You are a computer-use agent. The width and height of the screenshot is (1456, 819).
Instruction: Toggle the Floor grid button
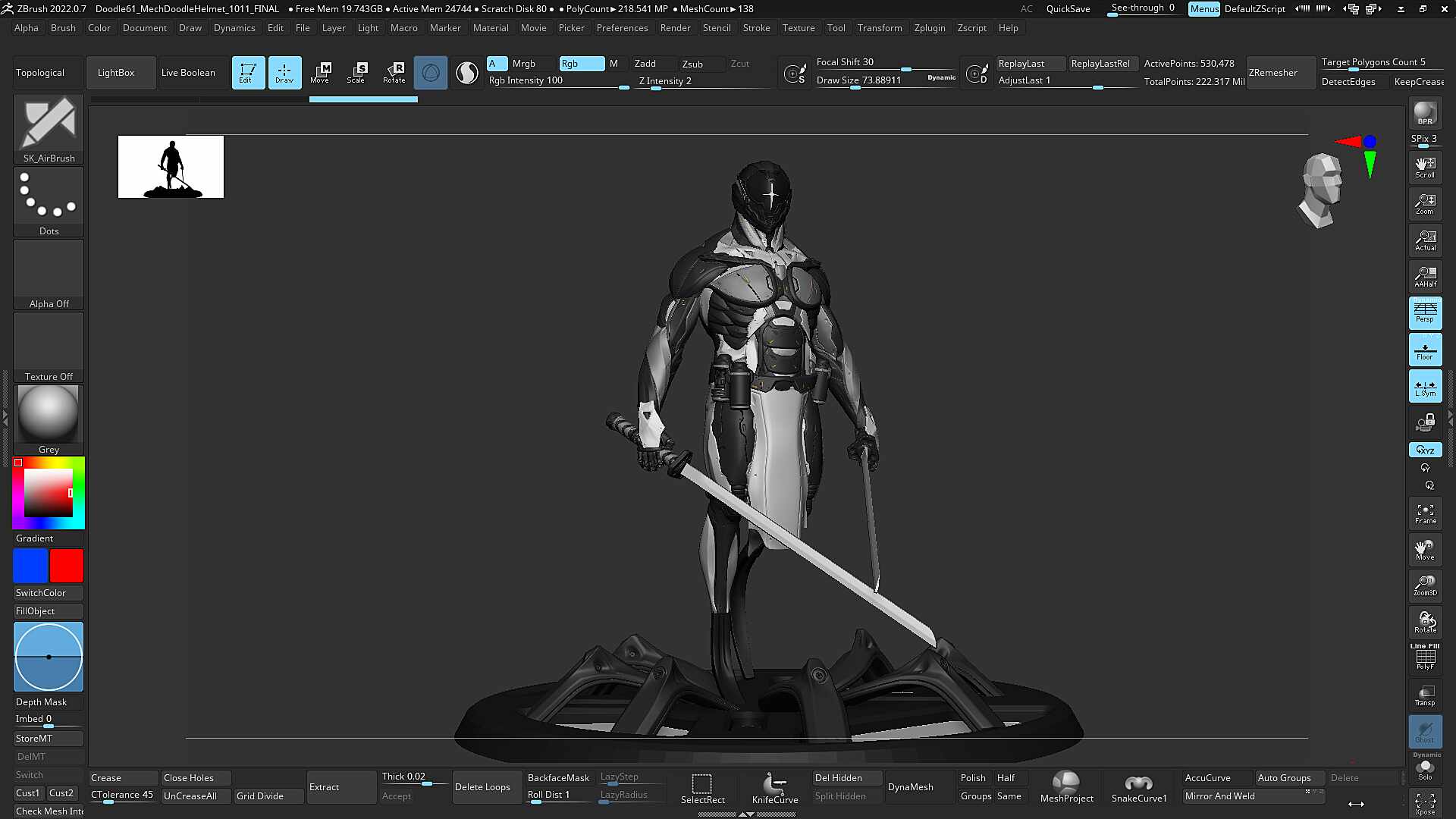[1425, 350]
